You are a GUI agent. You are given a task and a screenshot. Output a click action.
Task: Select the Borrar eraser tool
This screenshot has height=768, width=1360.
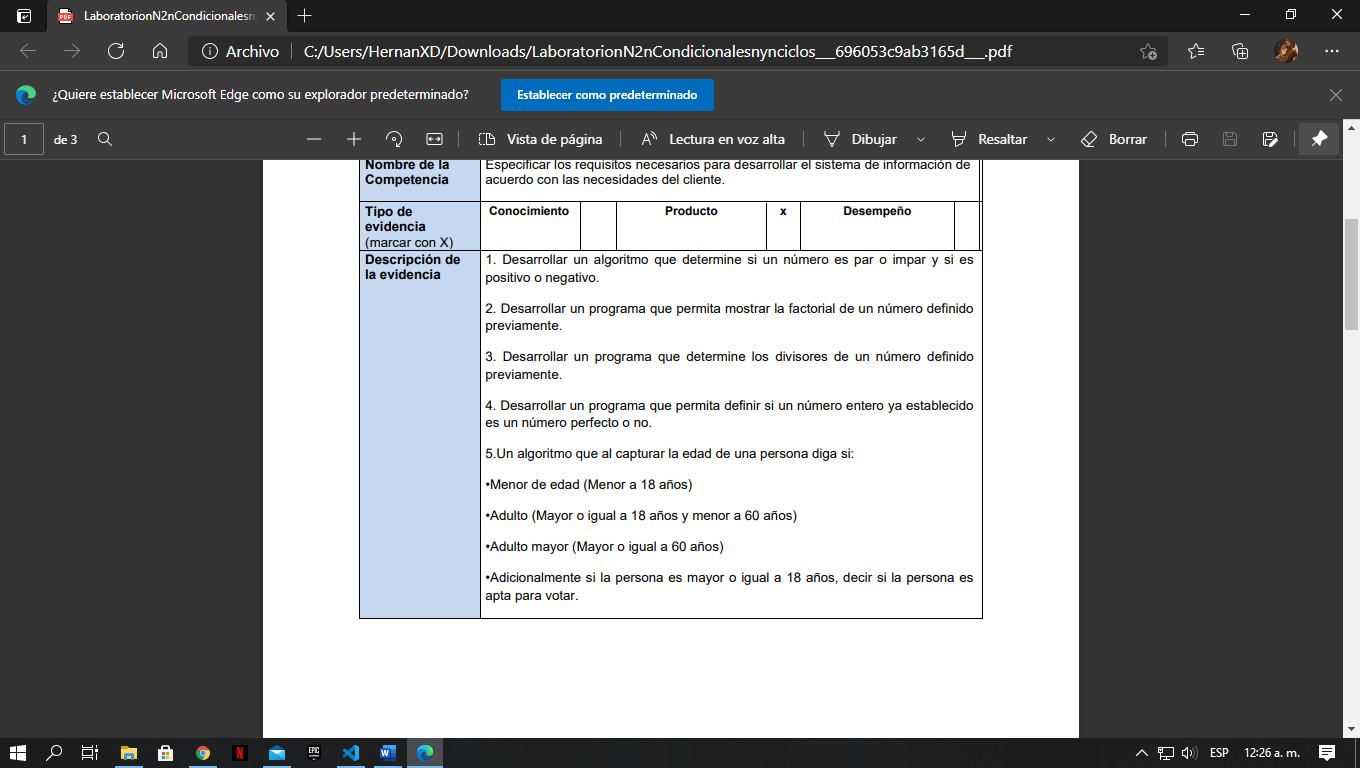coord(1114,139)
